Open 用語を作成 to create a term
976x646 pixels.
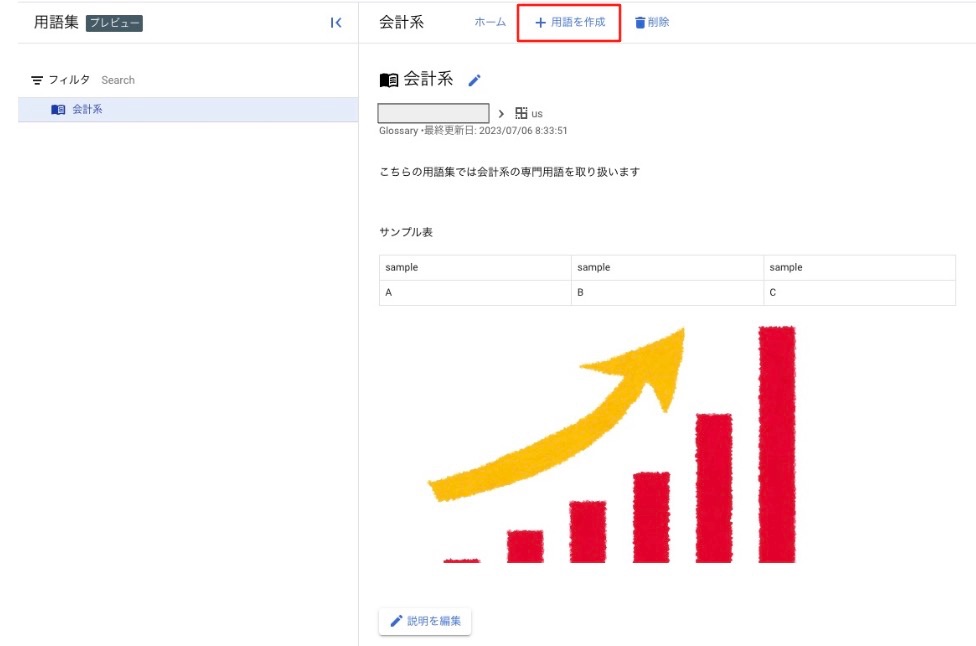tap(569, 23)
